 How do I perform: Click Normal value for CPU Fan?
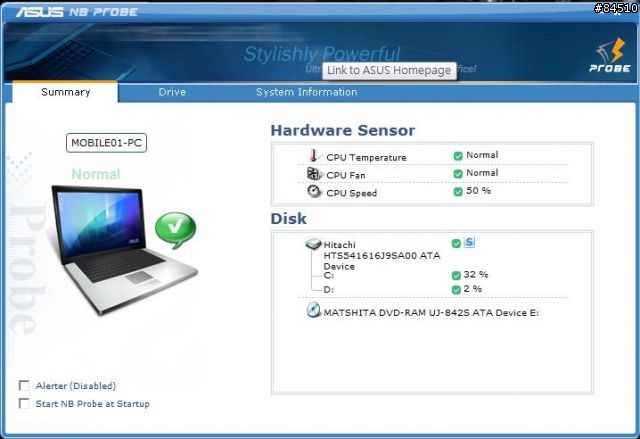482,173
